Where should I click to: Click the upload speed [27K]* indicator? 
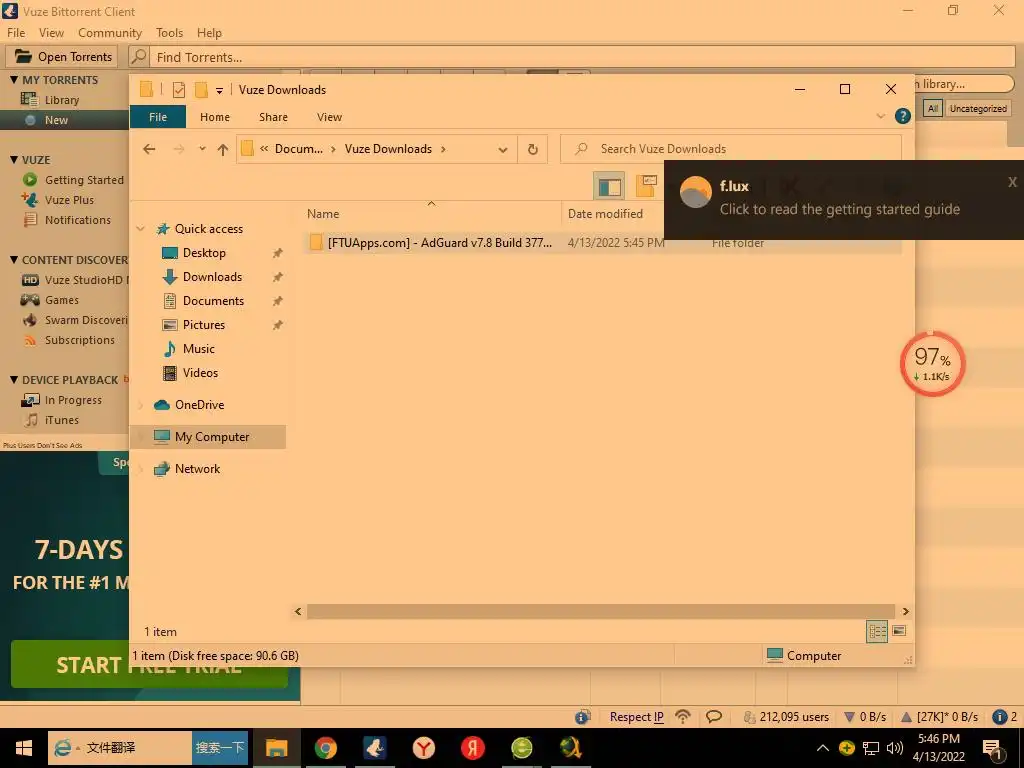(x=939, y=717)
